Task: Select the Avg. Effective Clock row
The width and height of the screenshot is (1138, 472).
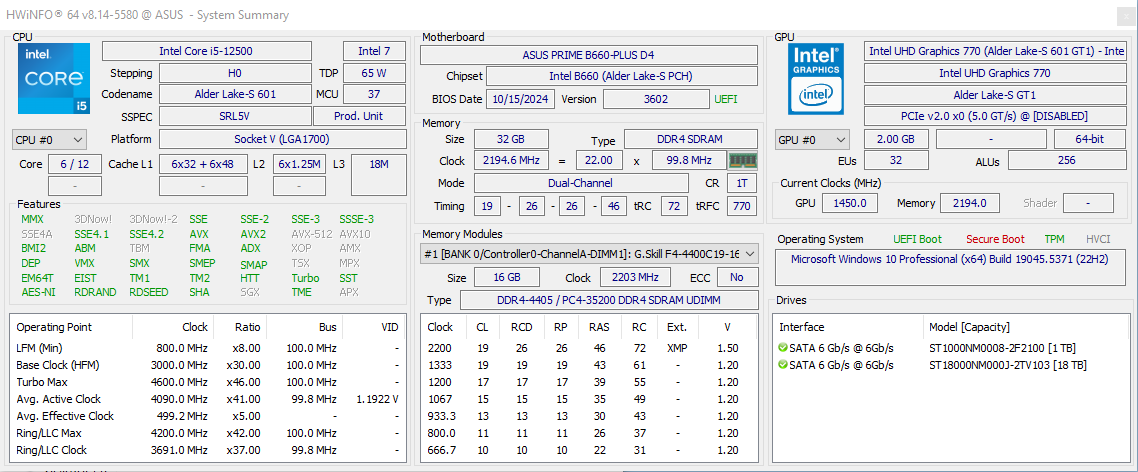Action: [208, 416]
